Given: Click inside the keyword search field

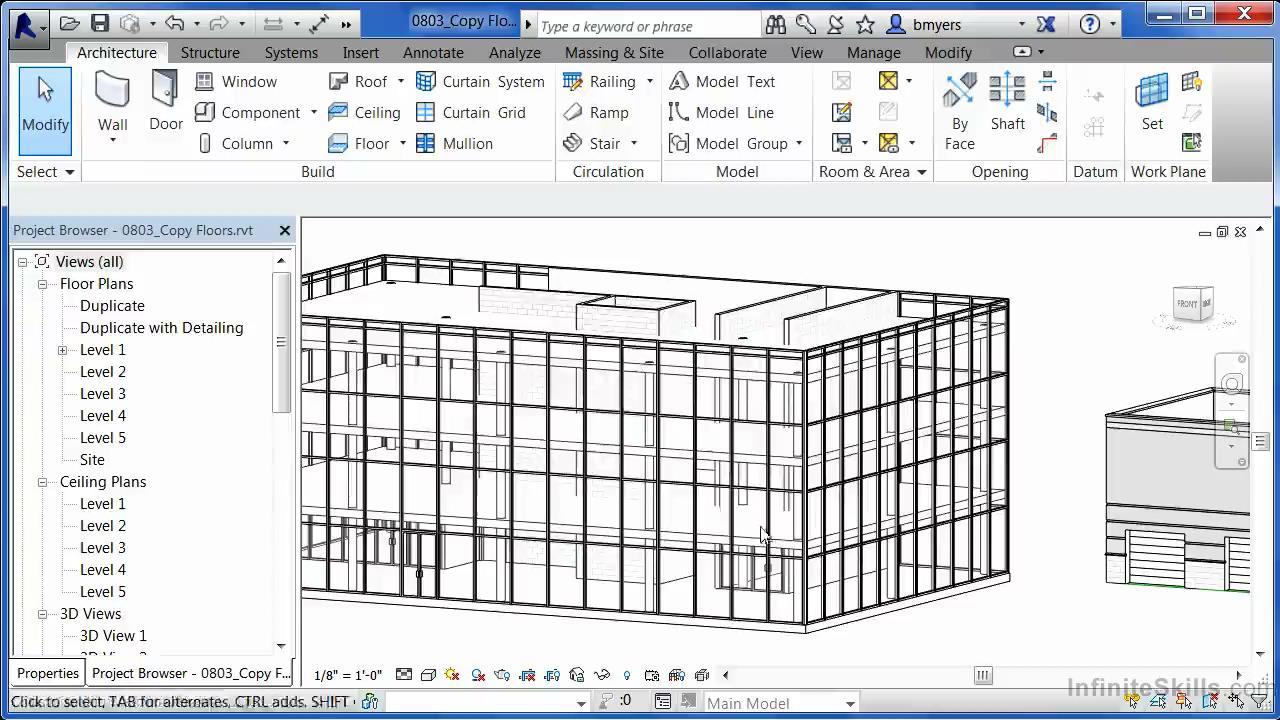Looking at the screenshot, I should 648,26.
